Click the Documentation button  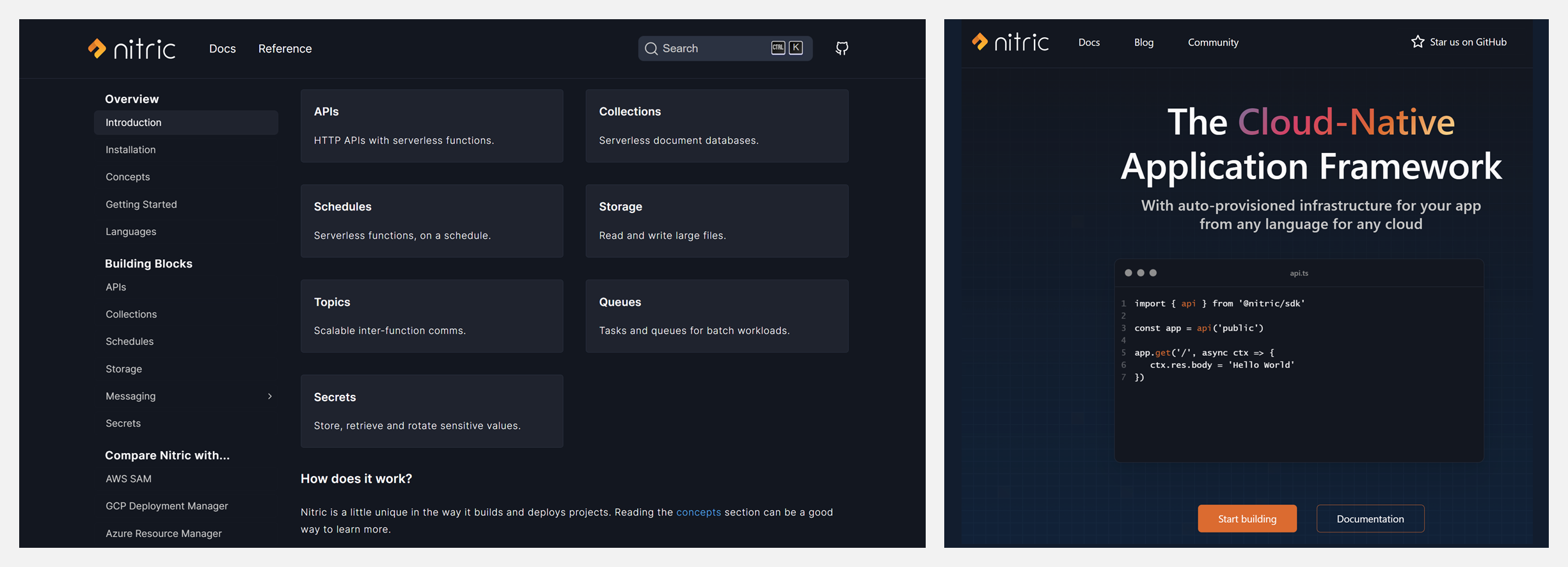(x=1370, y=518)
